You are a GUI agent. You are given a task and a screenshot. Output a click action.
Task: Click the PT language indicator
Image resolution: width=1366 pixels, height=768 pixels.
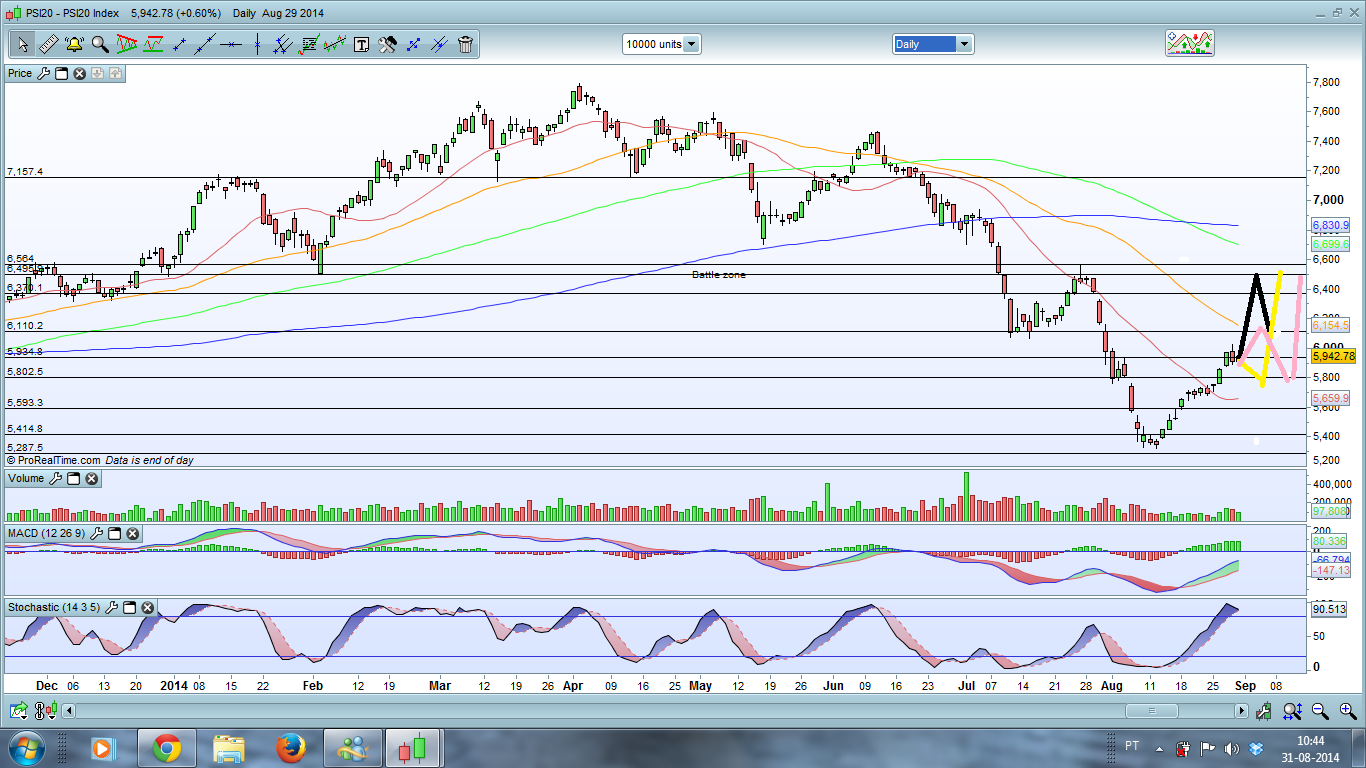coord(1132,746)
